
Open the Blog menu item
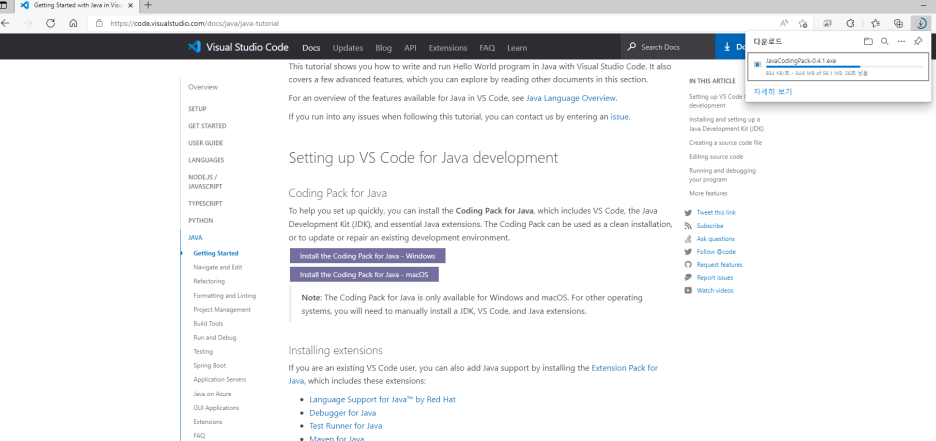tap(384, 48)
